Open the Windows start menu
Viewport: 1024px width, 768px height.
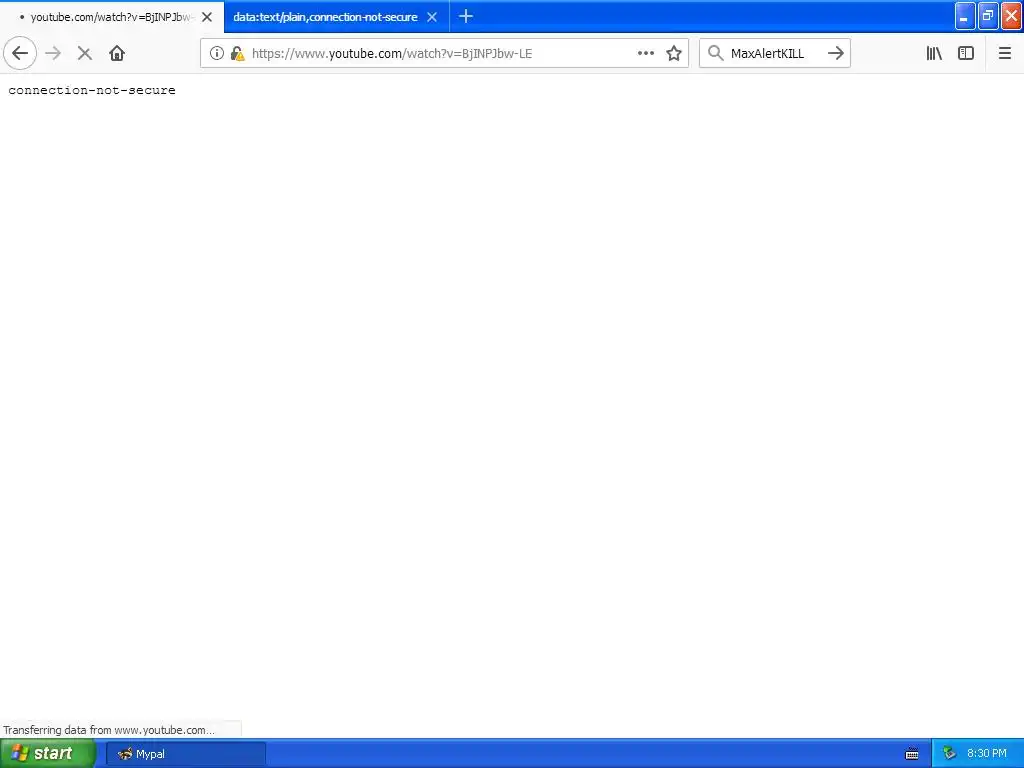coord(48,754)
